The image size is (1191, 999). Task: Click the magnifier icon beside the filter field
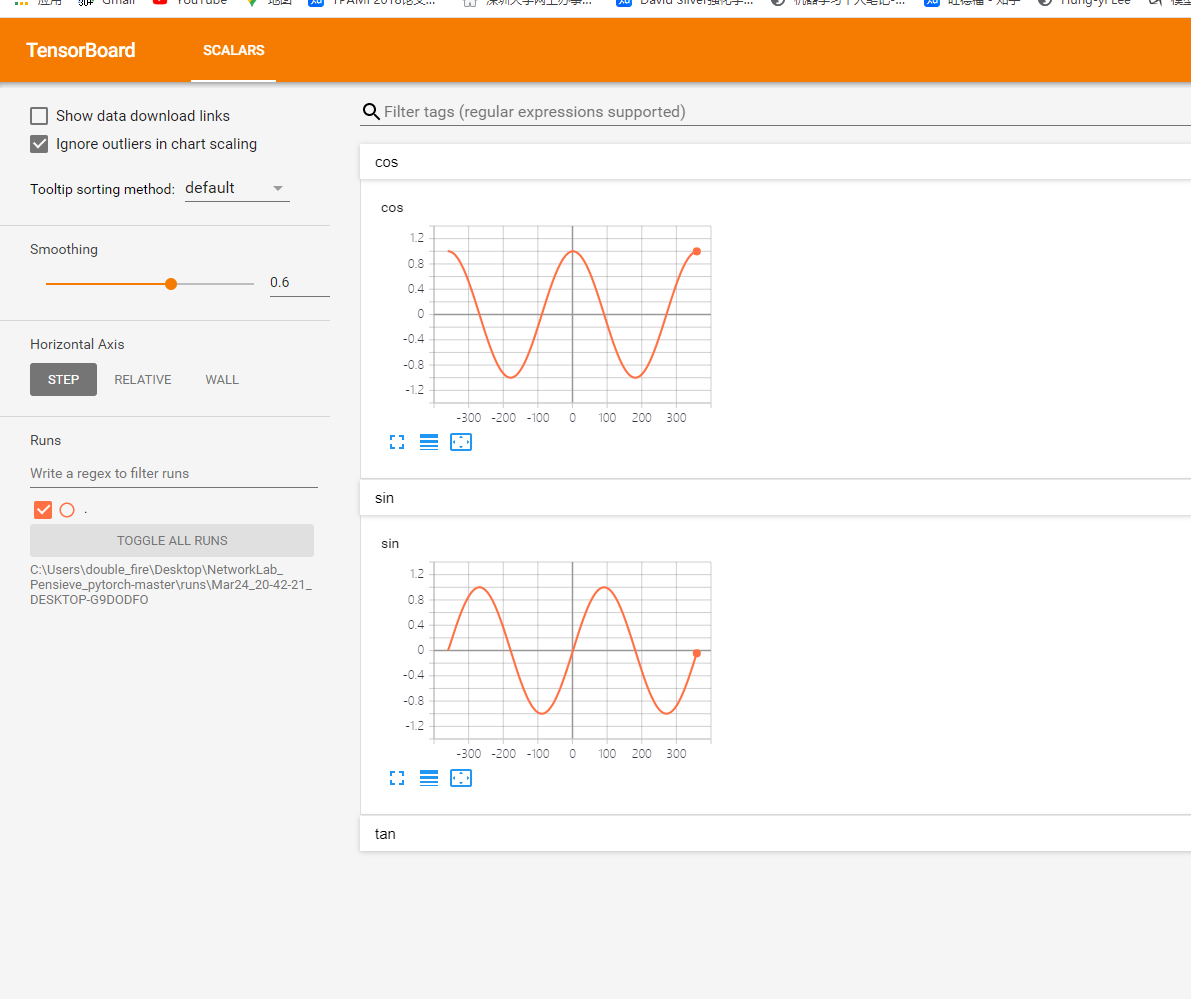pos(371,111)
